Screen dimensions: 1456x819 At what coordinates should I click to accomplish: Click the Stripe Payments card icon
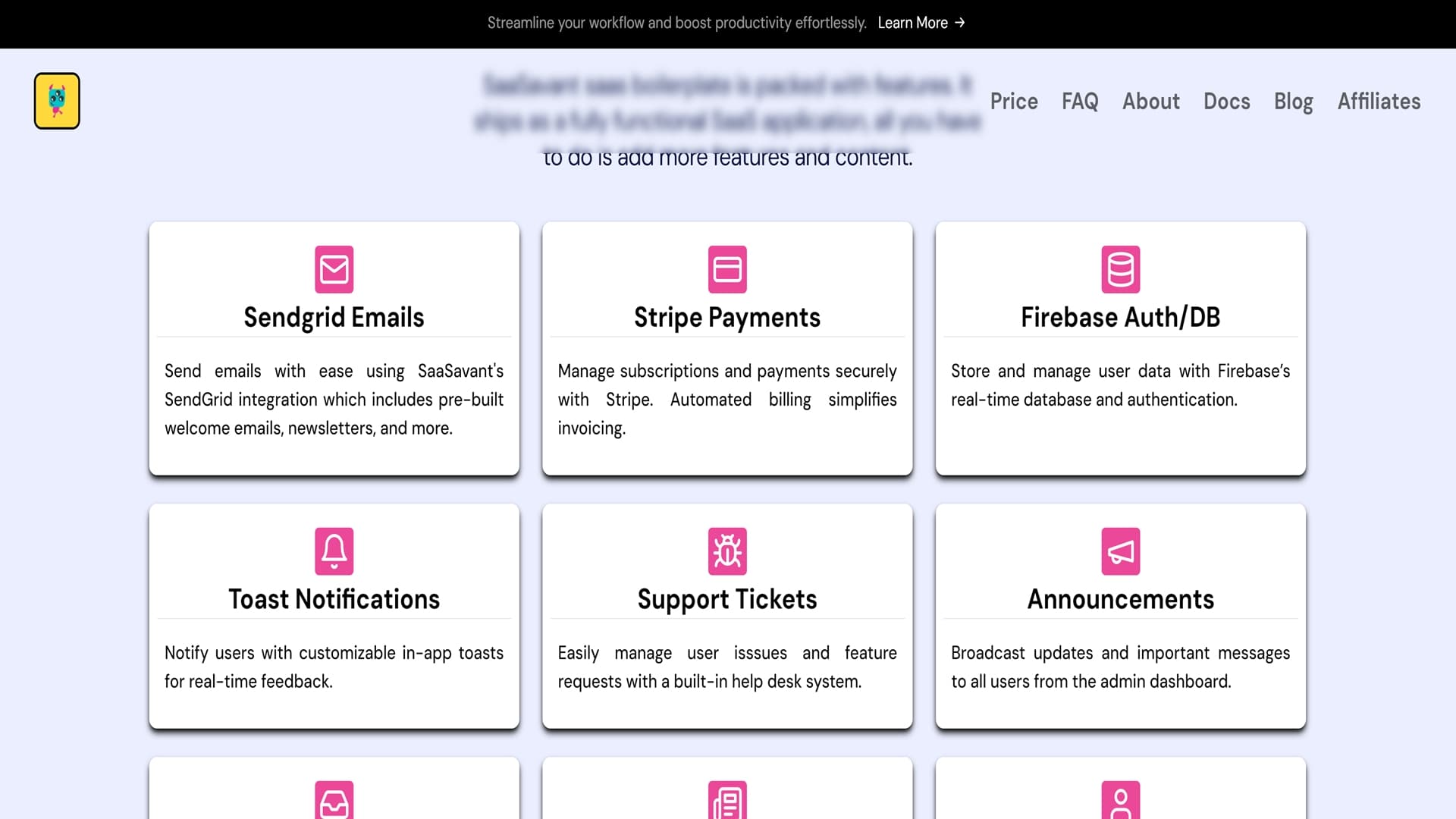(x=727, y=269)
